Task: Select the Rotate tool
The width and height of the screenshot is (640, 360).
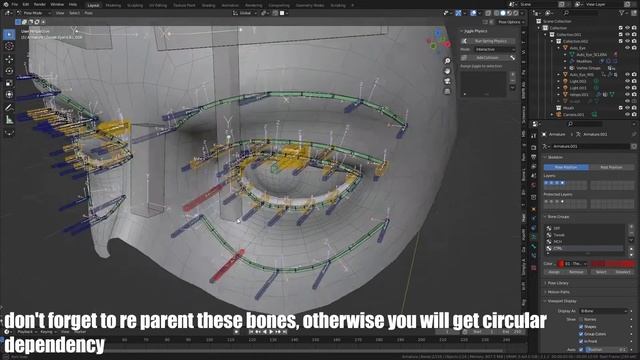Action: tap(9, 71)
